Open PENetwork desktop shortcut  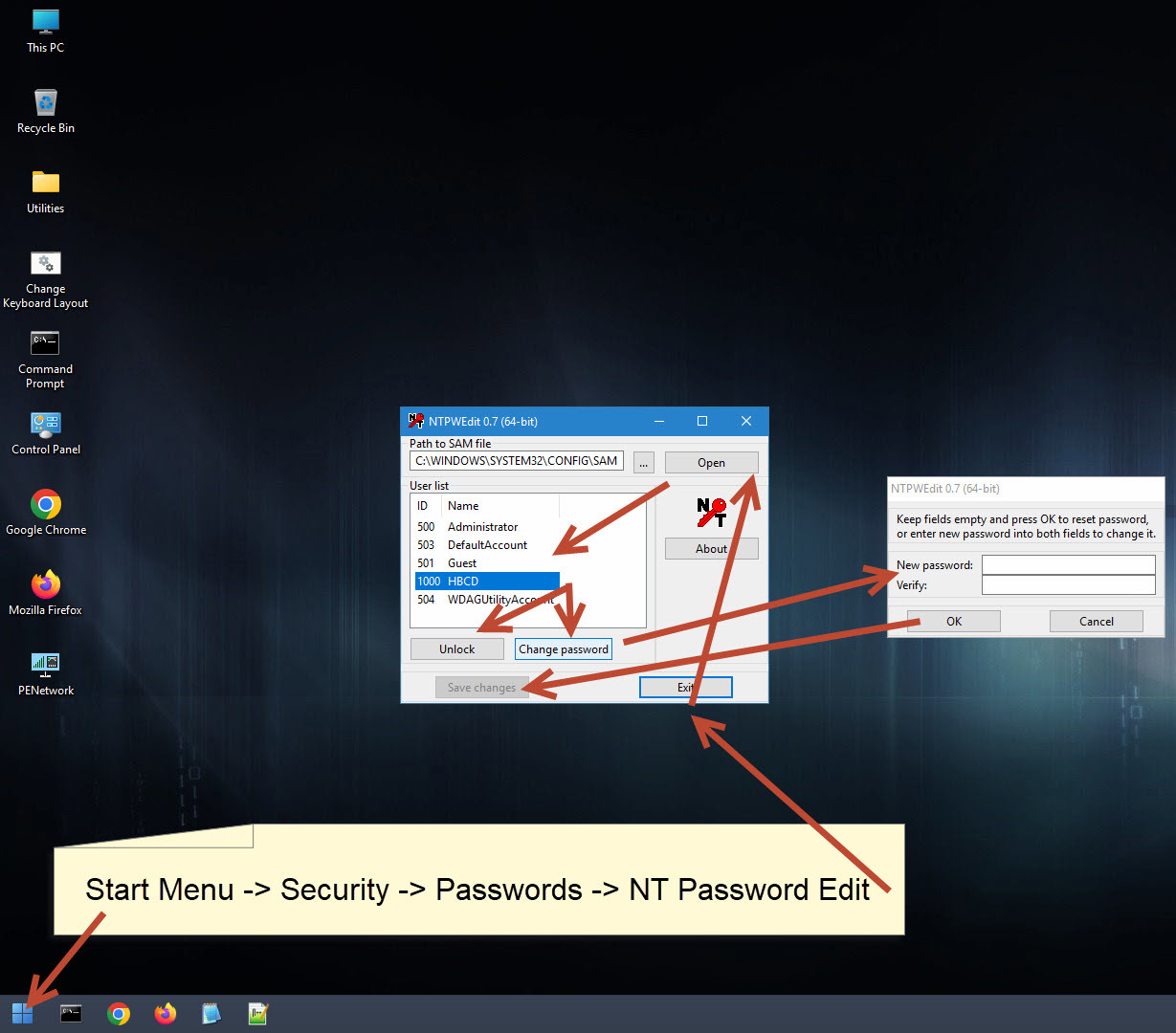coord(46,673)
